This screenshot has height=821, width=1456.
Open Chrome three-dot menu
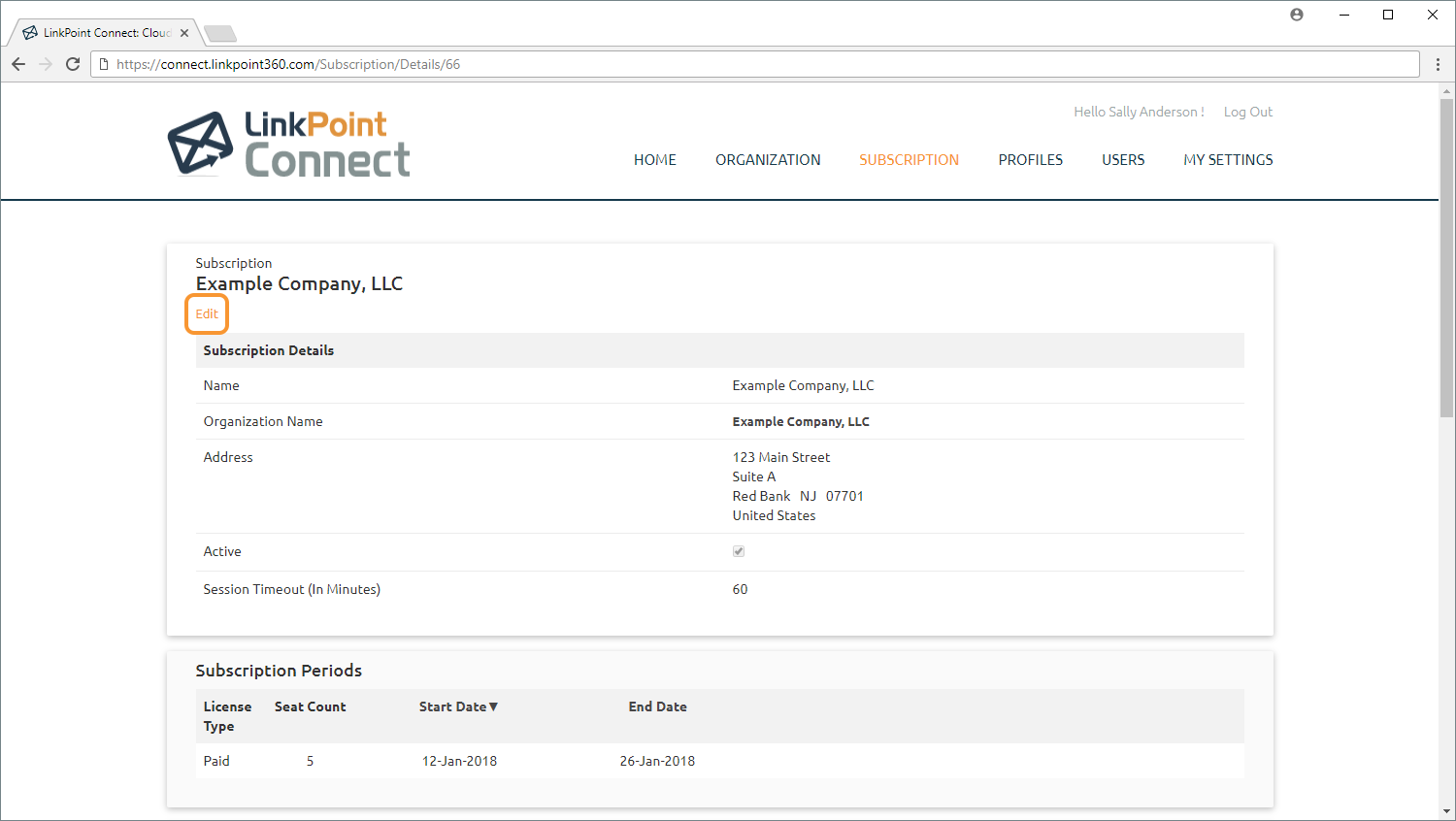tap(1438, 64)
